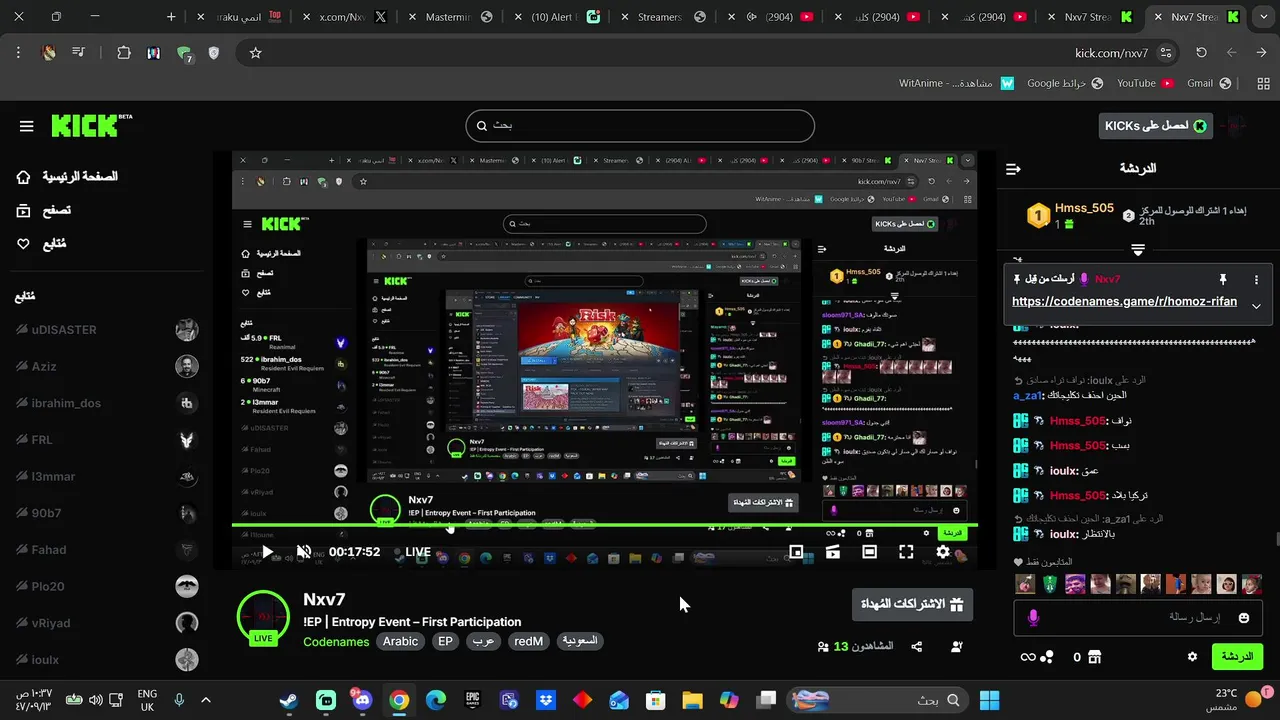Open the codenames.game pinned link
Viewport: 1280px width, 720px height.
pyautogui.click(x=1124, y=301)
